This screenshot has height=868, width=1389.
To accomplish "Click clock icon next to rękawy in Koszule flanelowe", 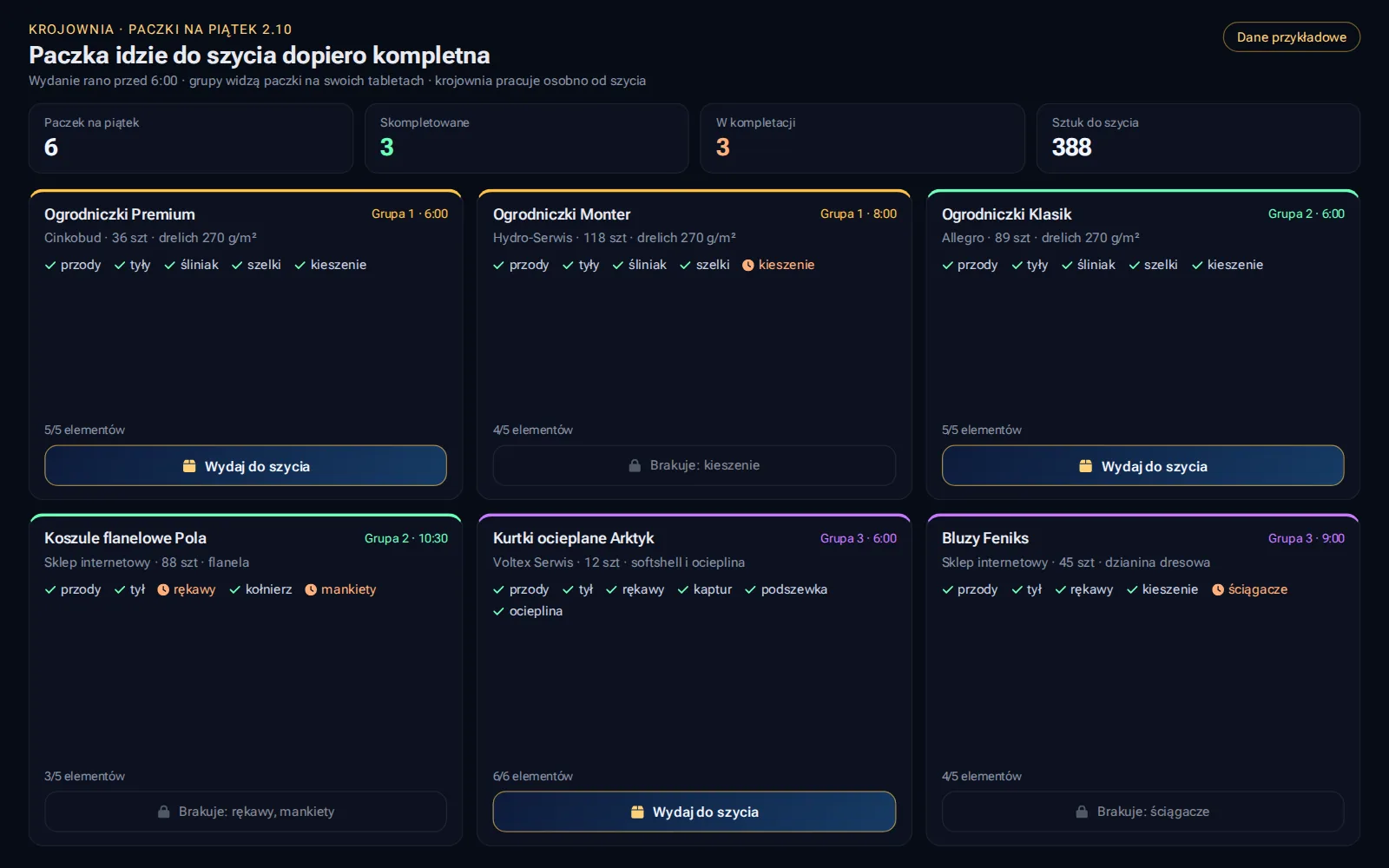I will click(163, 590).
